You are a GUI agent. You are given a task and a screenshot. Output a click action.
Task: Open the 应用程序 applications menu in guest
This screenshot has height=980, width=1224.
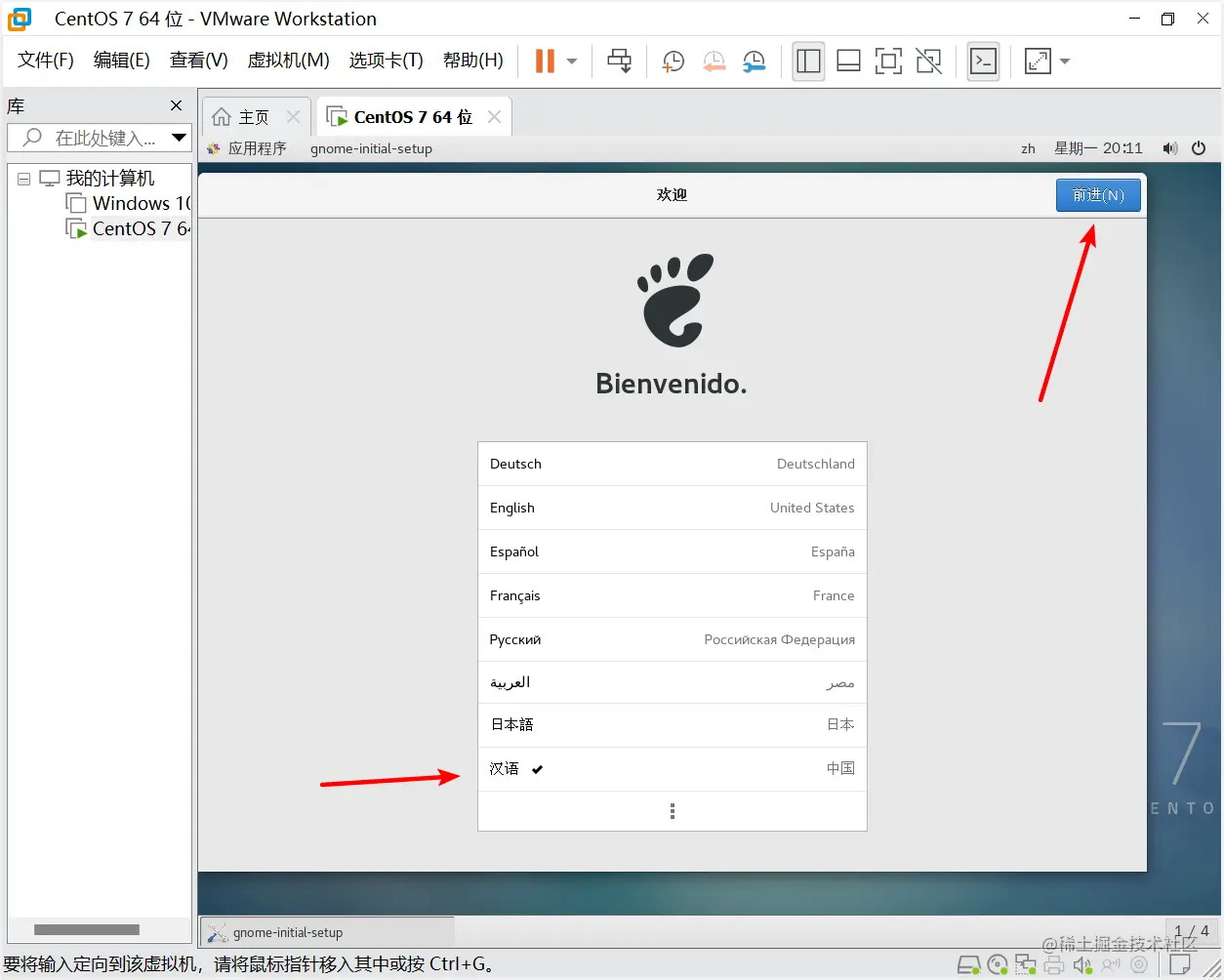[247, 148]
